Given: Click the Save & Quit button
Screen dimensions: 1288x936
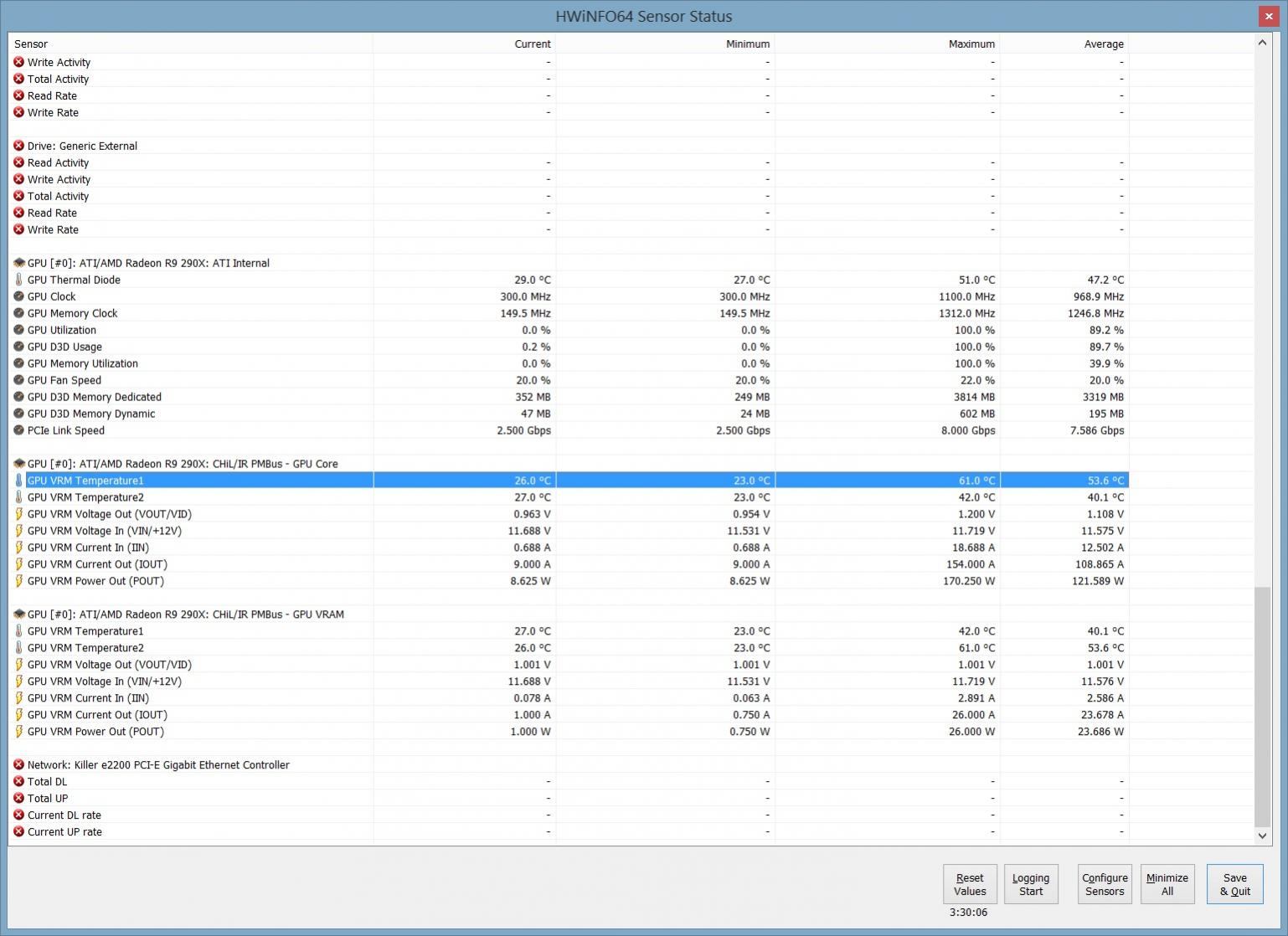Looking at the screenshot, I should tap(1235, 884).
